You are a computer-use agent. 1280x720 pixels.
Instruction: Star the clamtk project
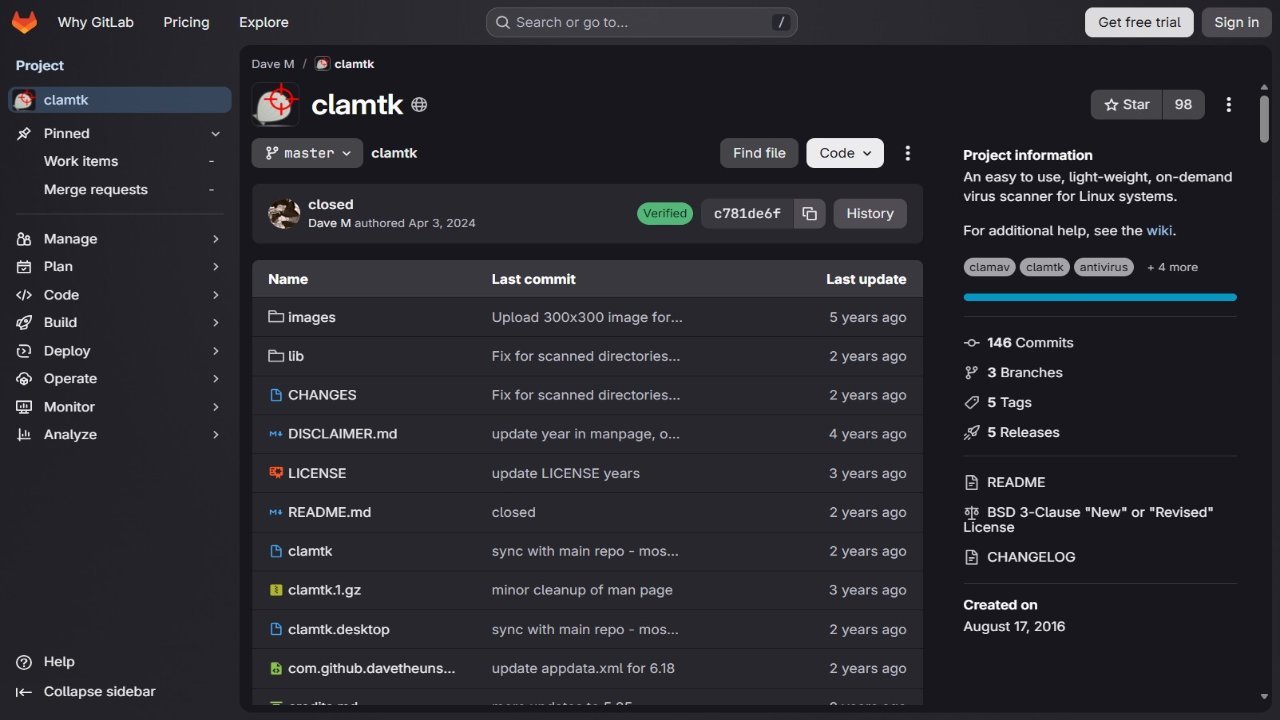pos(1126,105)
